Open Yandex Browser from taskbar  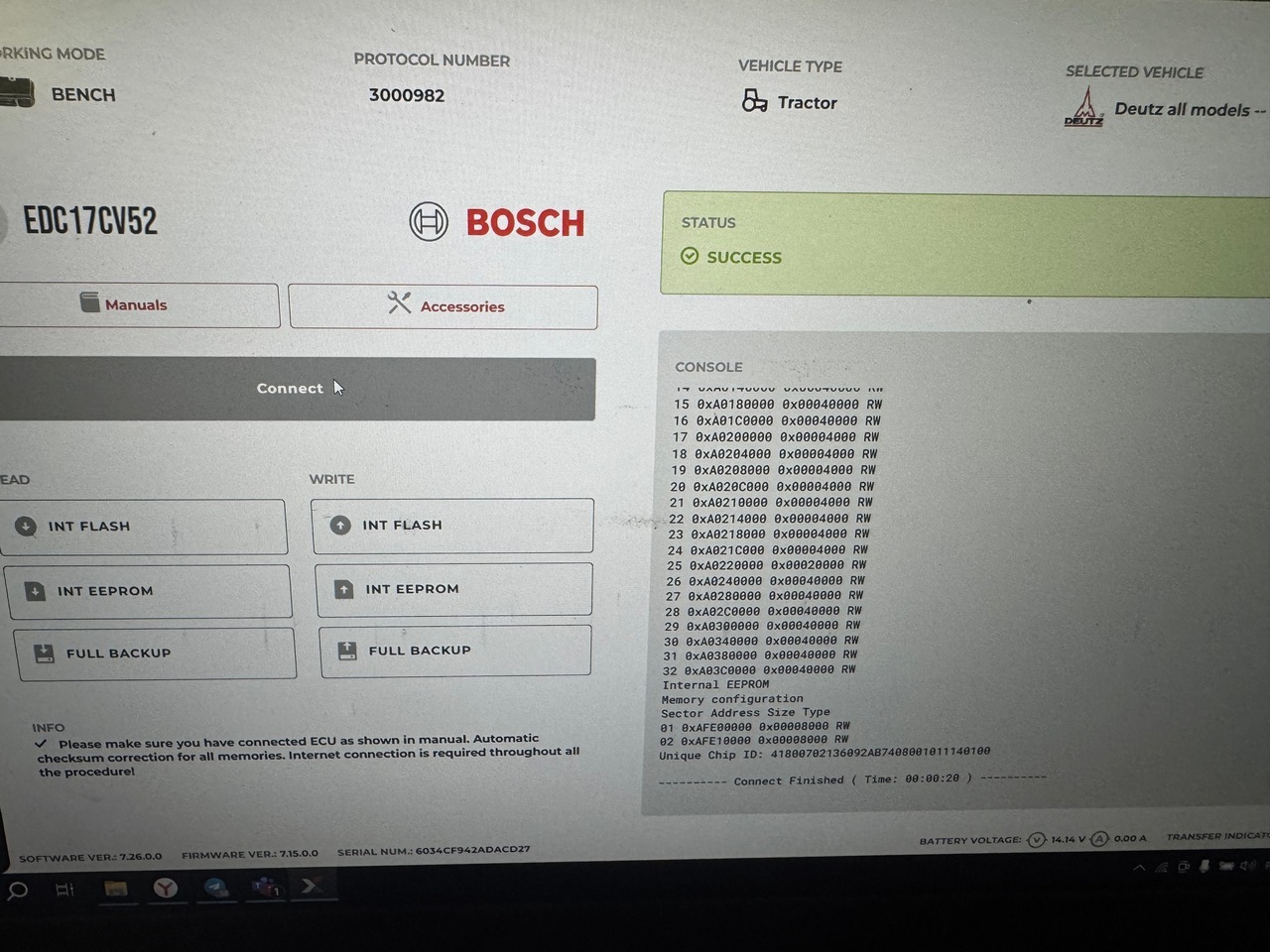point(166,889)
